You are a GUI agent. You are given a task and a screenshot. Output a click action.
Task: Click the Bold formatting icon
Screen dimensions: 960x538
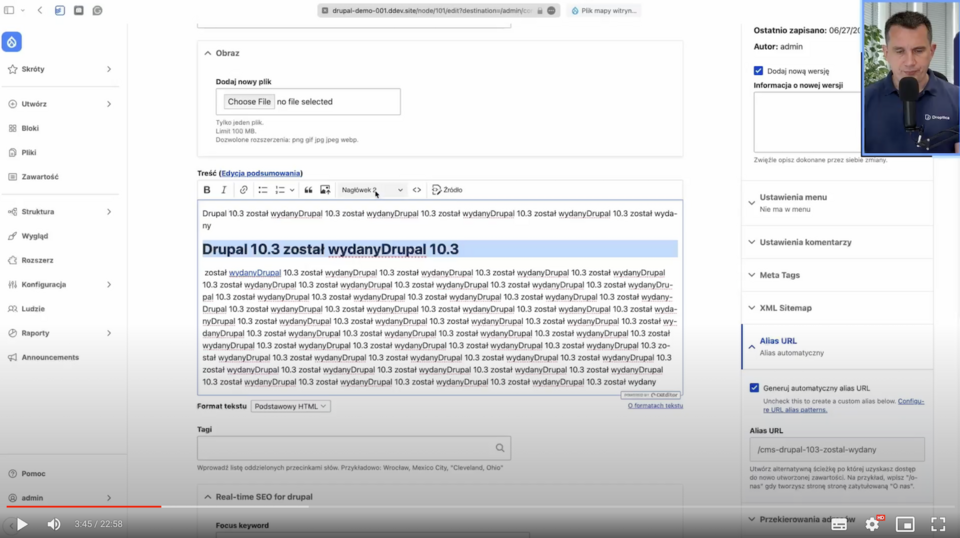pyautogui.click(x=207, y=190)
